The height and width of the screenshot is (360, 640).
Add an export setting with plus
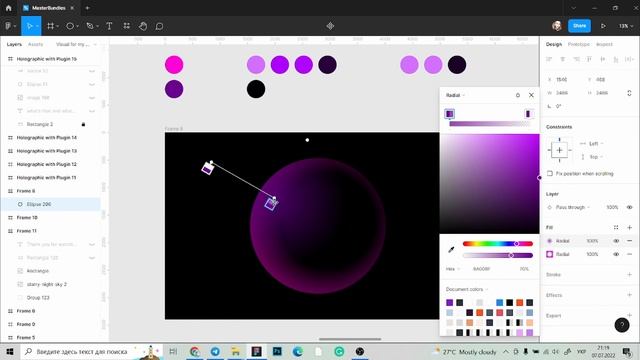pyautogui.click(x=629, y=315)
